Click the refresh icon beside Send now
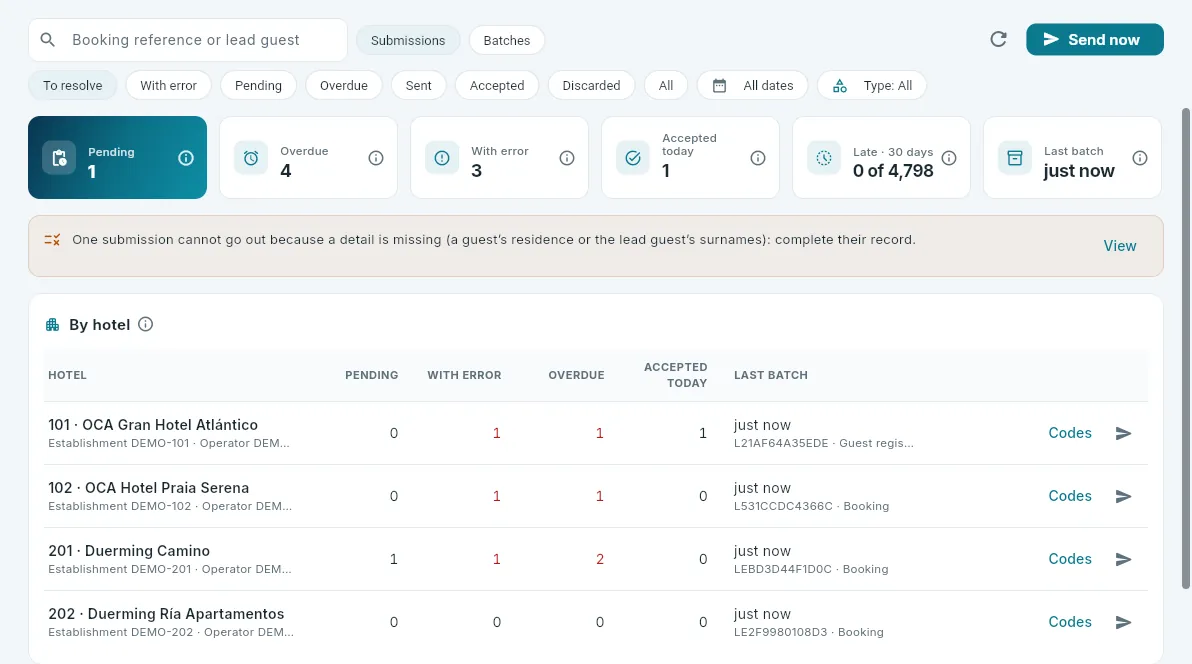 click(x=998, y=40)
